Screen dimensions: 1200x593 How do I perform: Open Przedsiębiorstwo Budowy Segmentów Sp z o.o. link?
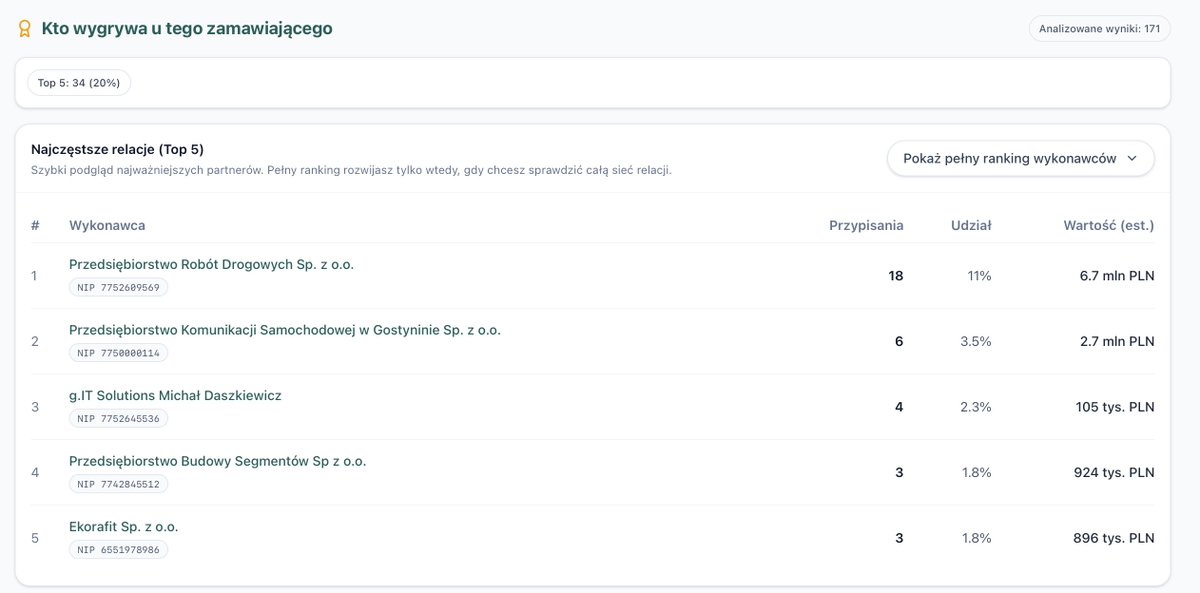pyautogui.click(x=217, y=462)
